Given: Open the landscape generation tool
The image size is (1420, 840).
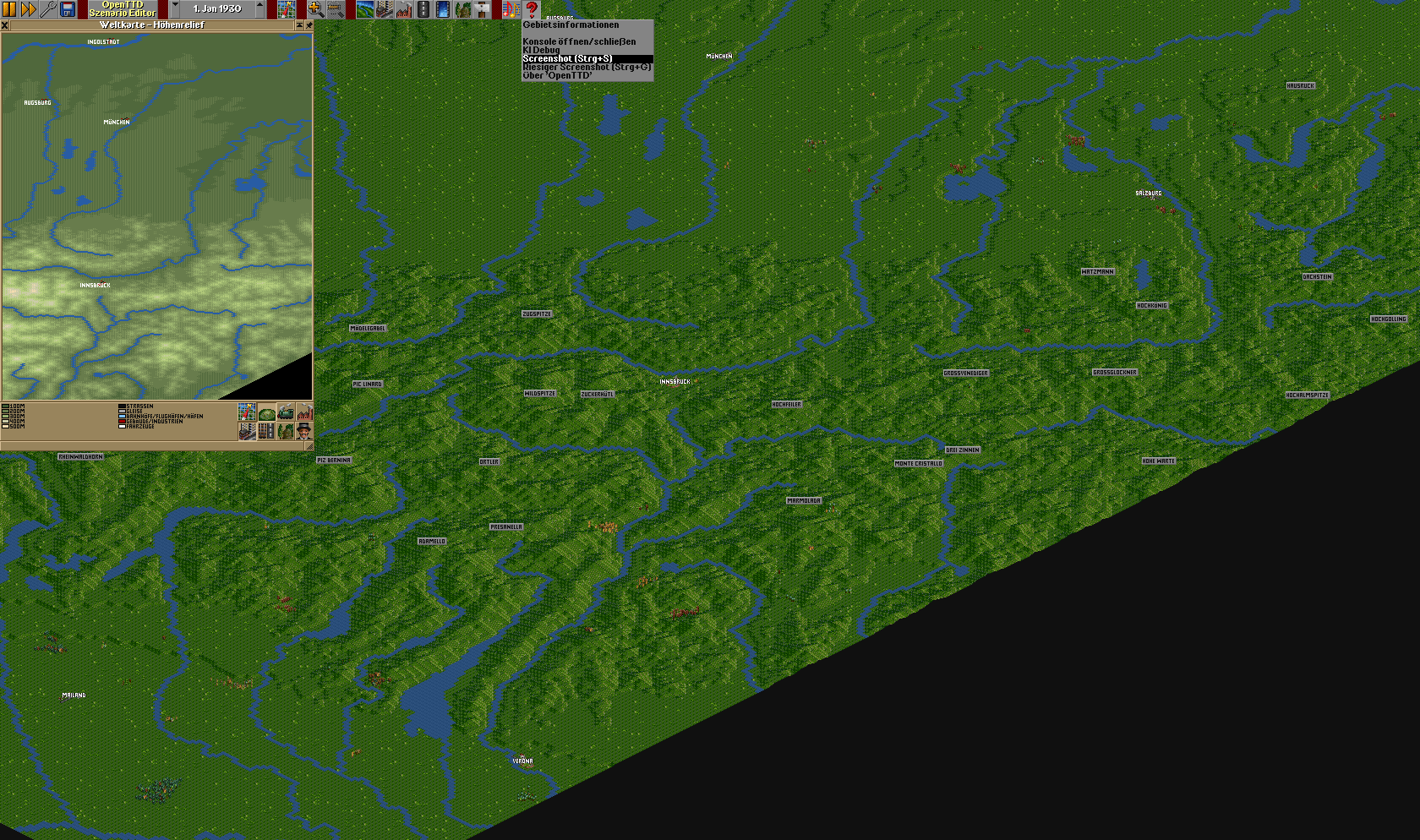Looking at the screenshot, I should 364,9.
